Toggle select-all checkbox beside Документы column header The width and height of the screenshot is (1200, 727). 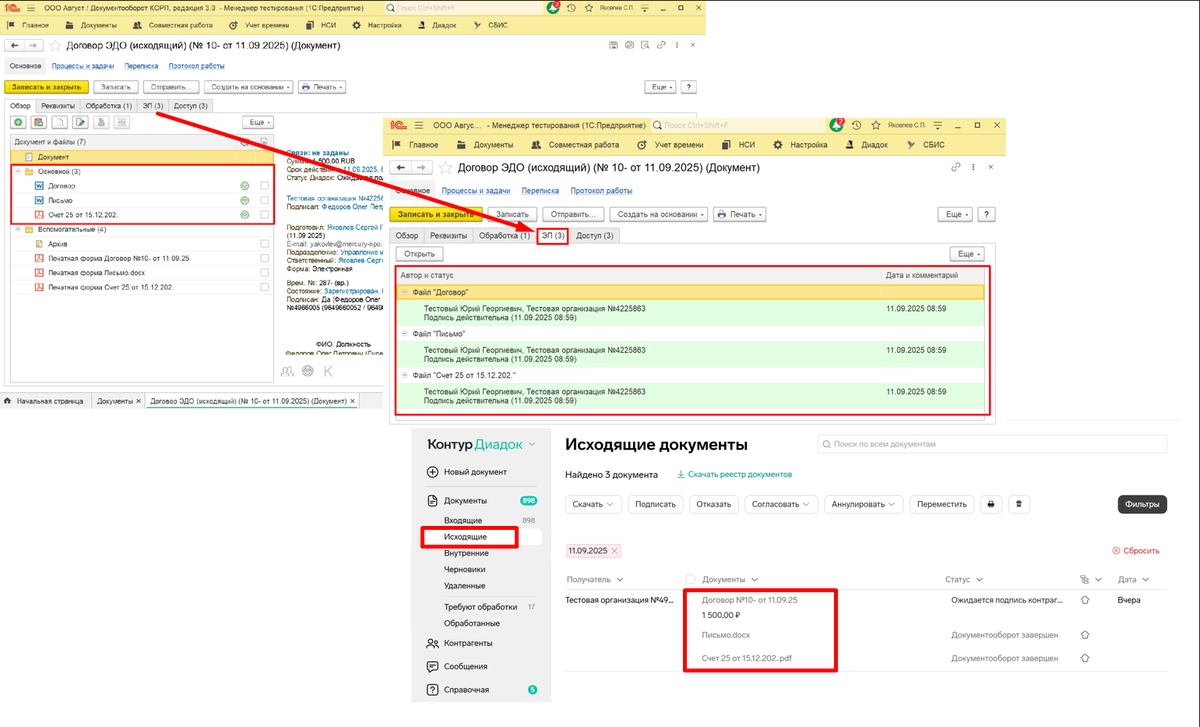click(690, 579)
